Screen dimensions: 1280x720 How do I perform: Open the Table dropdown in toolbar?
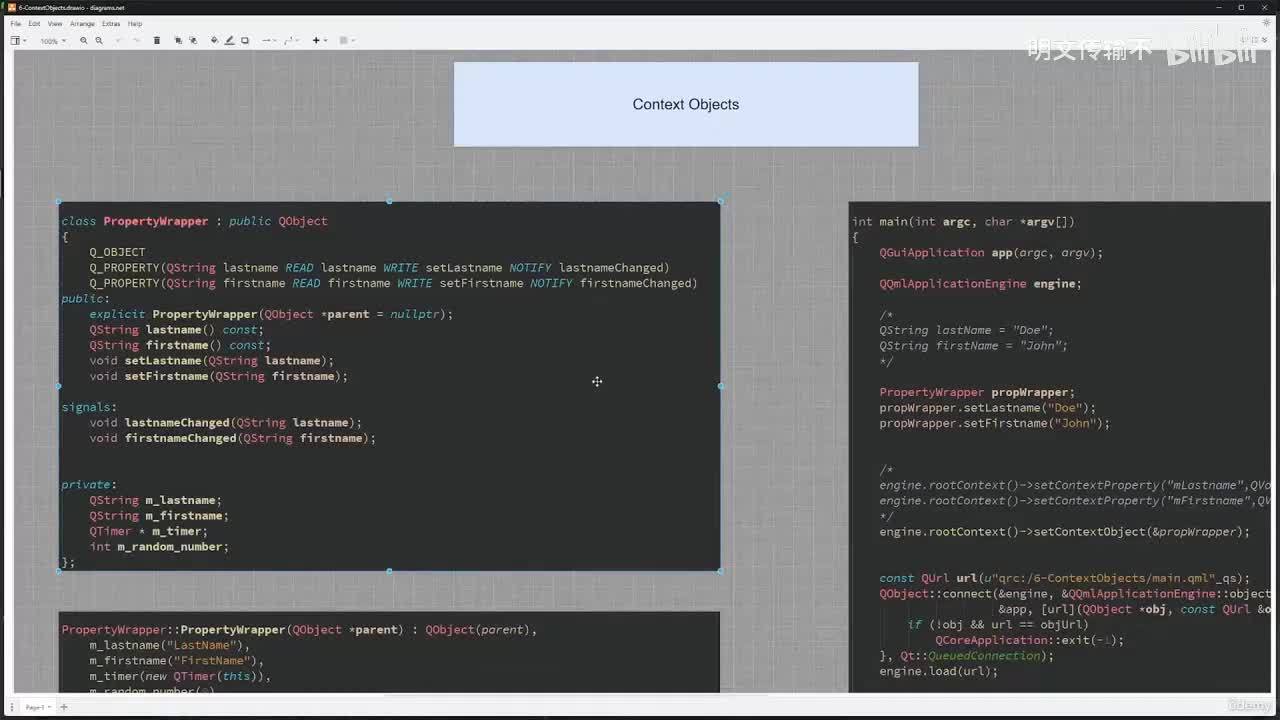click(x=346, y=41)
